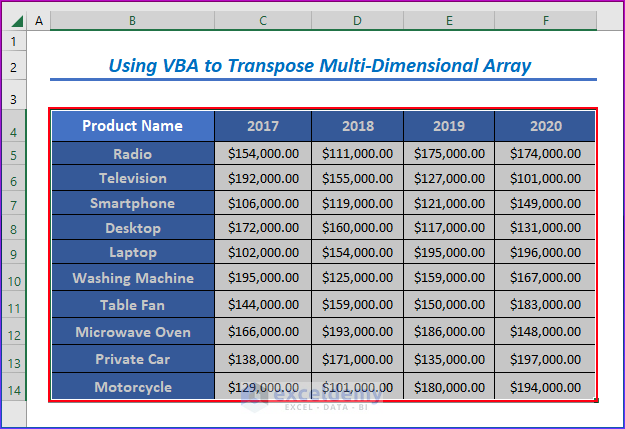The width and height of the screenshot is (625, 429).
Task: Click Washing Machine's 2020 value $167,000.00
Action: click(545, 277)
